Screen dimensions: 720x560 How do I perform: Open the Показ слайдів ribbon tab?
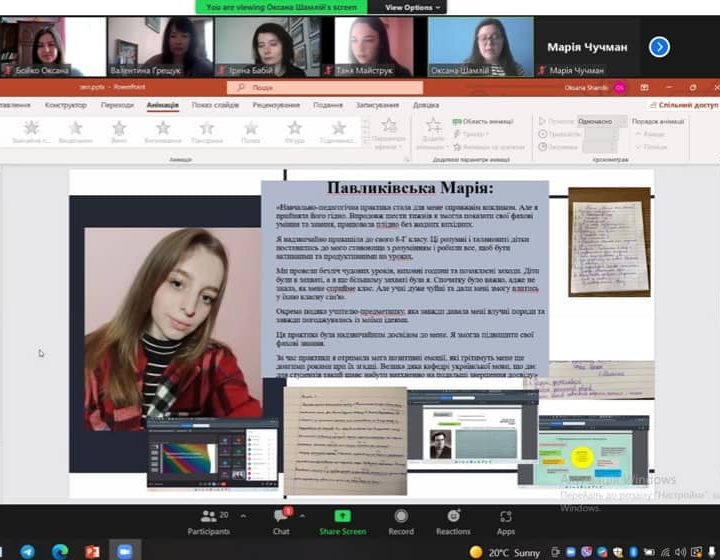tap(215, 105)
